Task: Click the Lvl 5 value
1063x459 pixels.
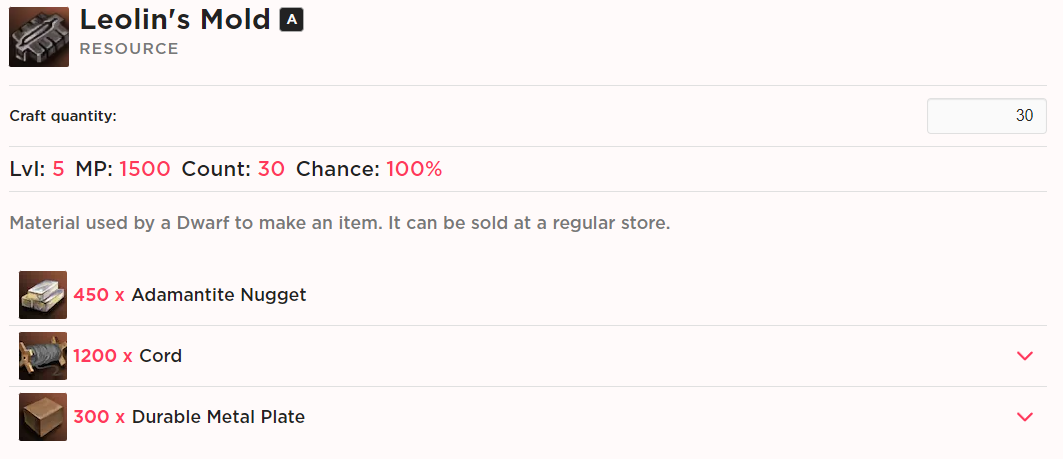Action: click(x=58, y=169)
